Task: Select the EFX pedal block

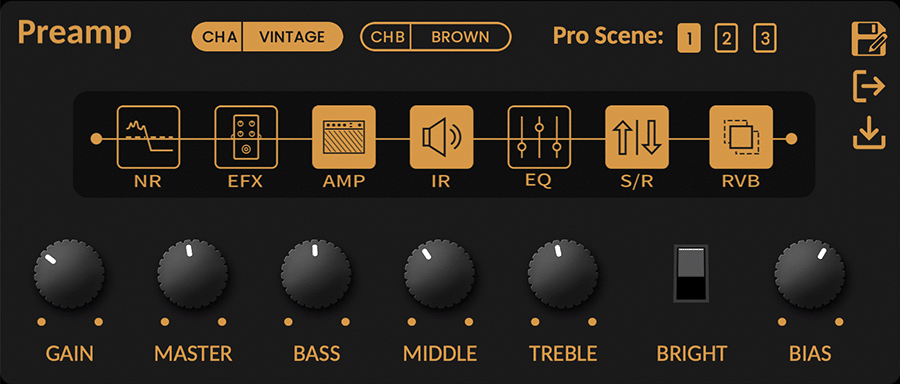Action: pos(246,137)
